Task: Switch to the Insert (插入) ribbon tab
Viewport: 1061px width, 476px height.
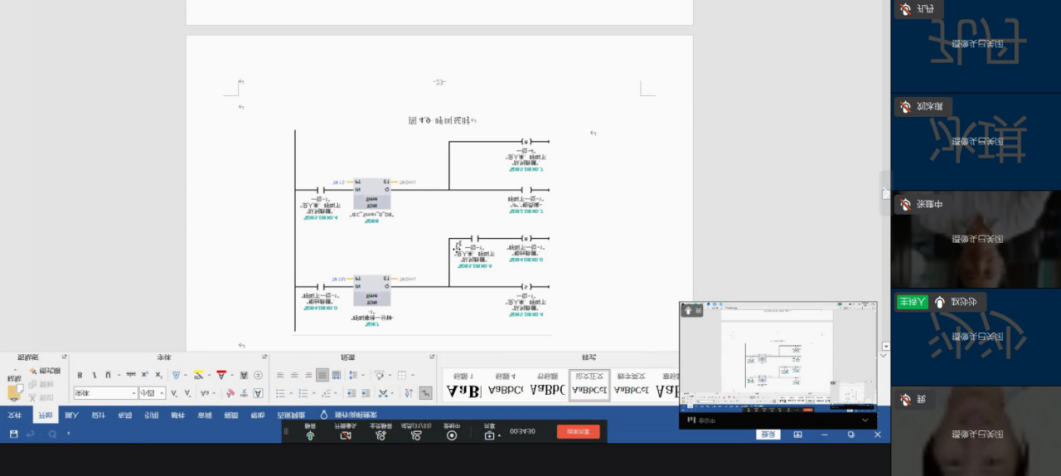Action: click(72, 414)
